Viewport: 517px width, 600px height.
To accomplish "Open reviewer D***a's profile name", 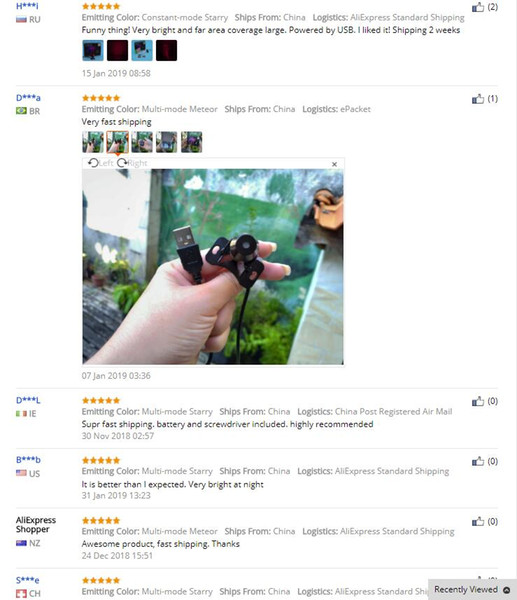I will pos(28,98).
